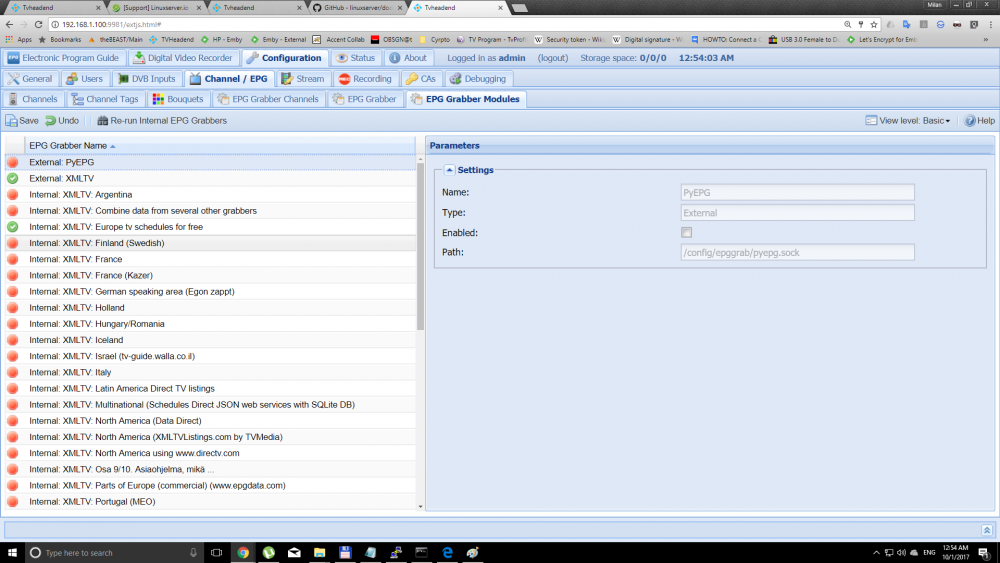Select Internal: XMLTV: Iceland row
Viewport: 1000px width, 563px height.
pyautogui.click(x=210, y=340)
